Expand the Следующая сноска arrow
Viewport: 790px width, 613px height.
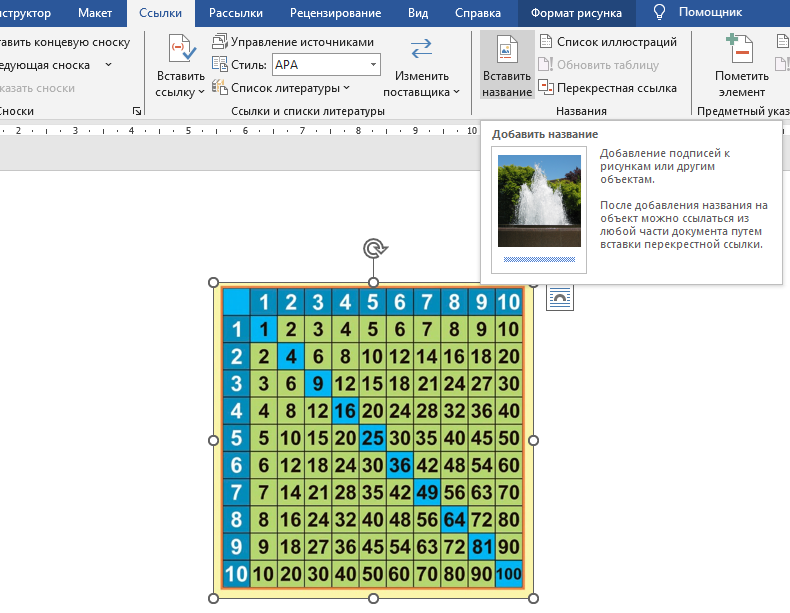(107, 65)
